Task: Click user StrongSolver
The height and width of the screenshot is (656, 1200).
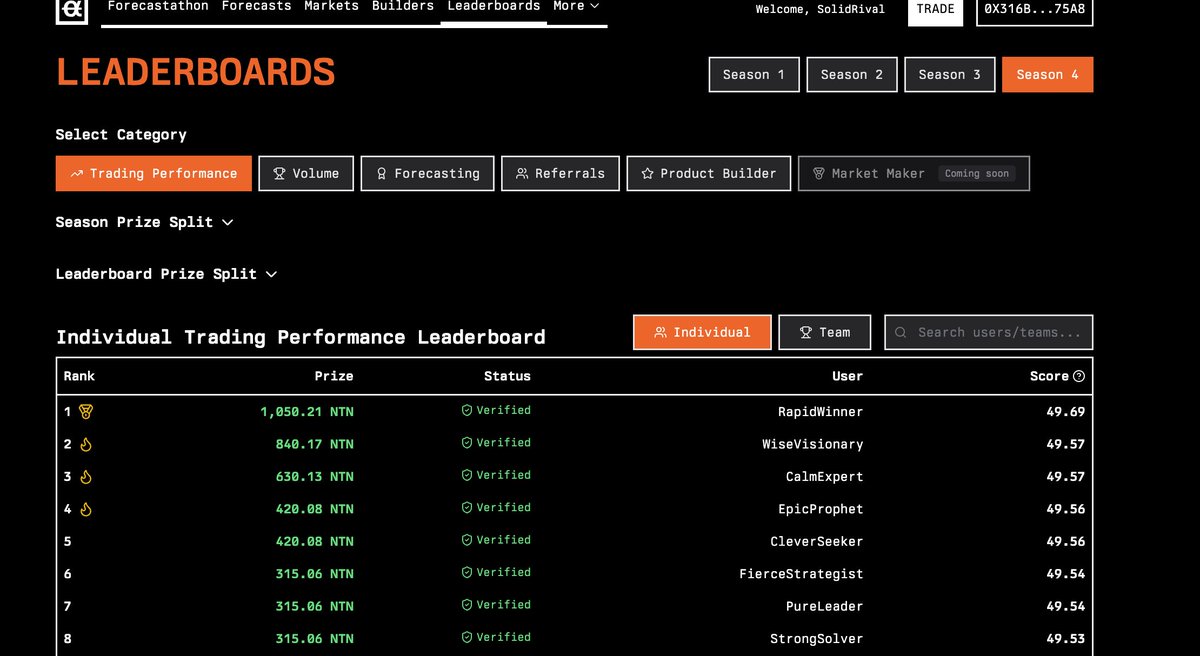Action: click(x=816, y=639)
